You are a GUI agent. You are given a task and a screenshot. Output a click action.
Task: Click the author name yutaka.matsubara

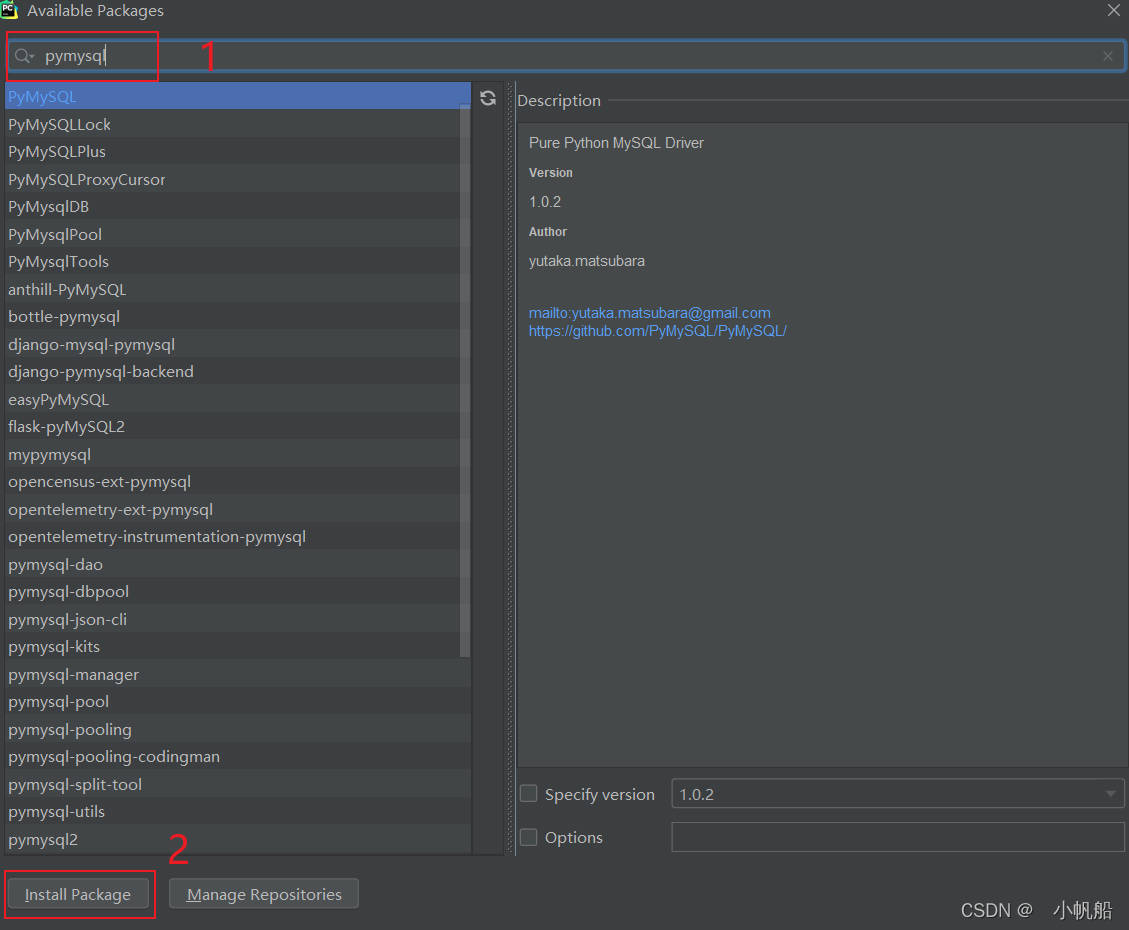587,261
